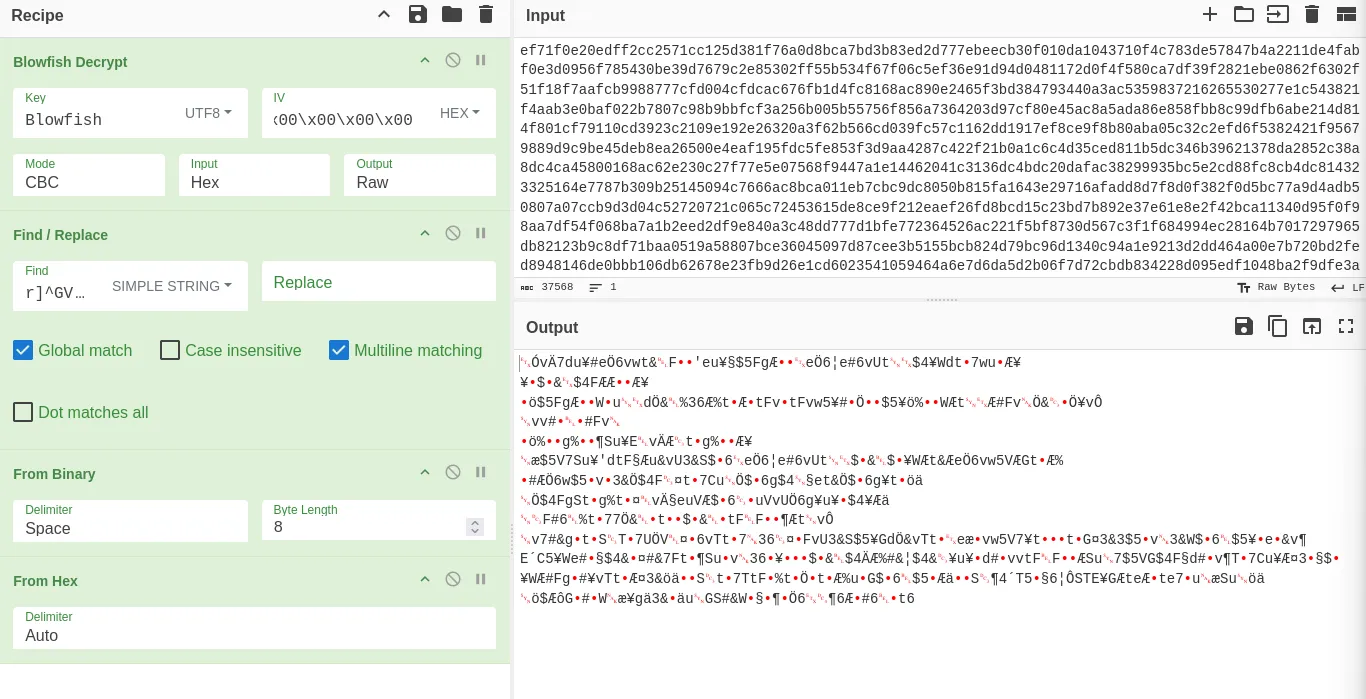Load a recipe with the folder icon
Viewport: 1366px width, 699px height.
(452, 14)
